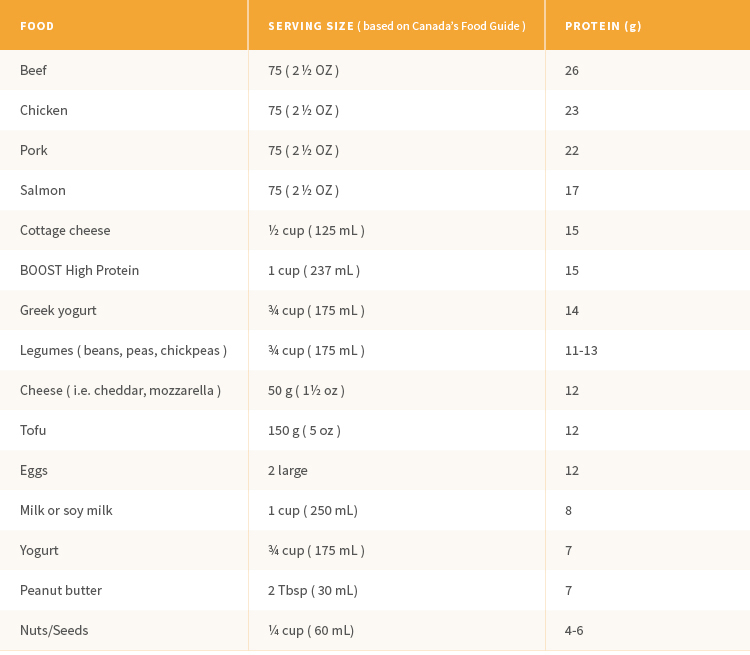Select the protein value 11-13
This screenshot has height=655, width=750.
coord(581,350)
